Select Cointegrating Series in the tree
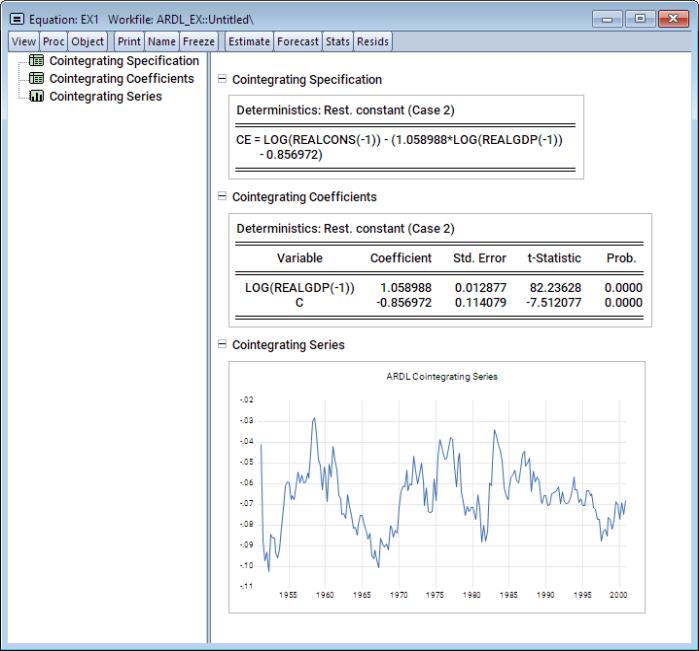 pos(105,97)
